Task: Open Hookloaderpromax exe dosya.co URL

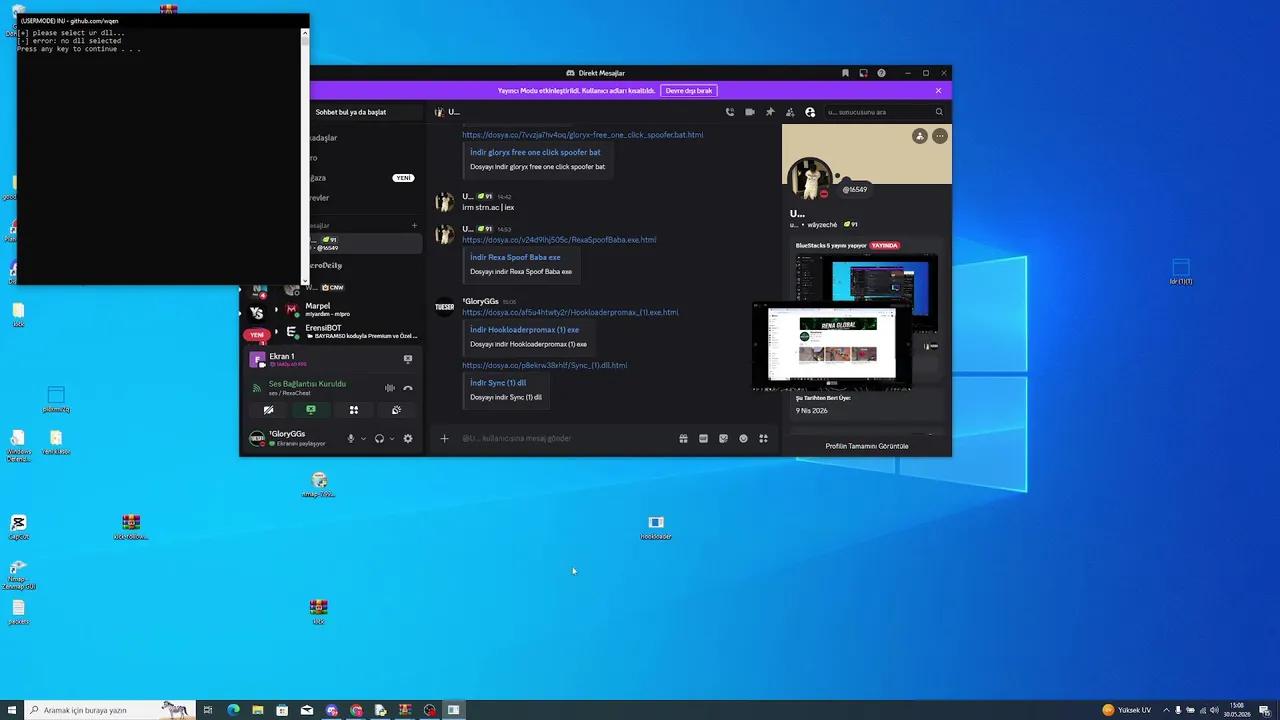Action: click(x=570, y=312)
